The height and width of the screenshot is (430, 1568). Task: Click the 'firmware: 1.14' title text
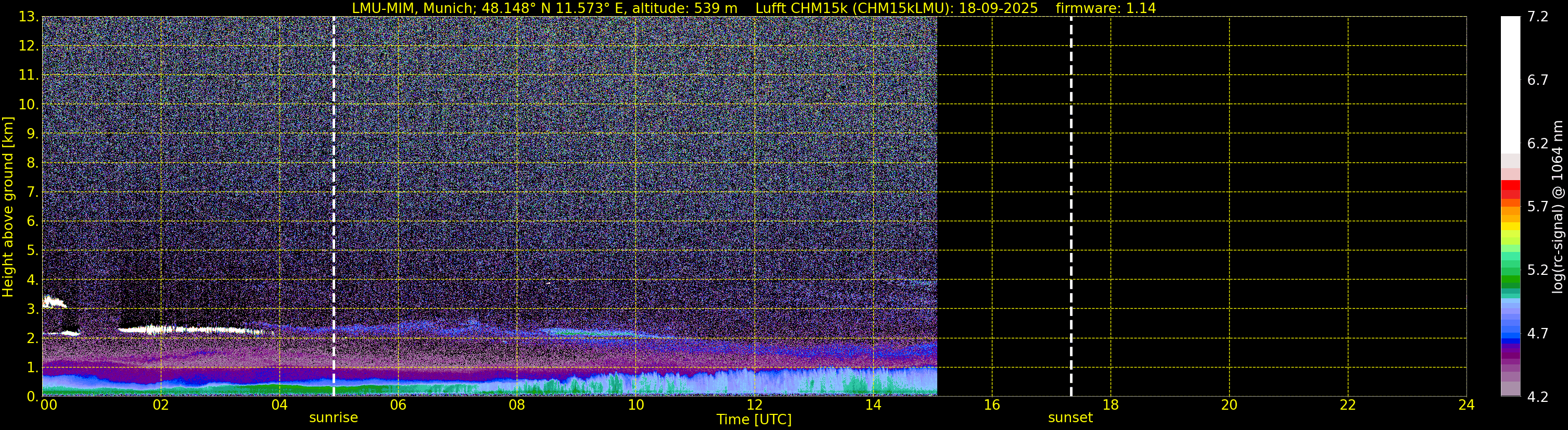[x=1106, y=8]
